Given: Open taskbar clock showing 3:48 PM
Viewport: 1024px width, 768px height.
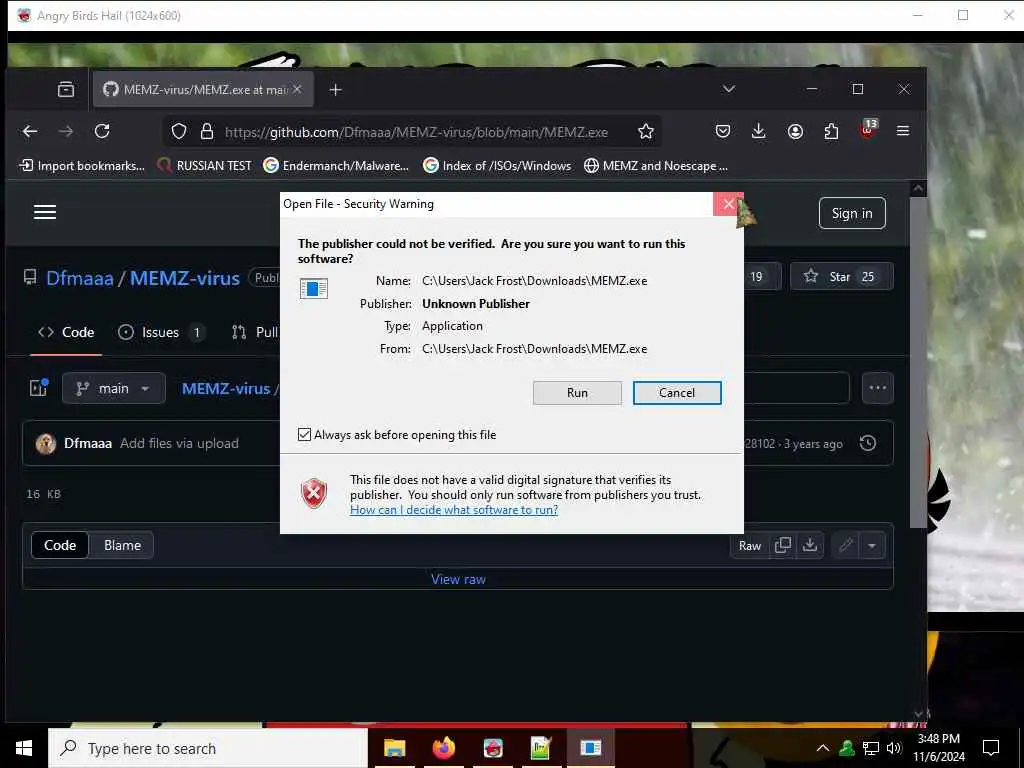Looking at the screenshot, I should (x=938, y=748).
